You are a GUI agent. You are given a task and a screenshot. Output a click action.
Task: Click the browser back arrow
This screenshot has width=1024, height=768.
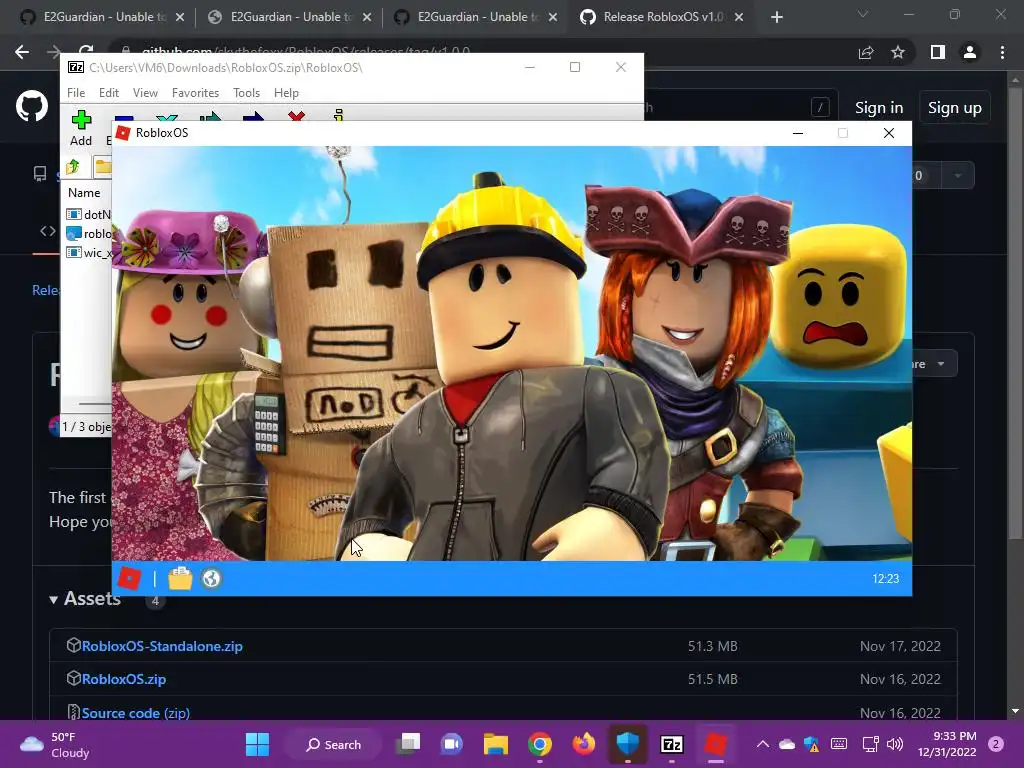[x=22, y=52]
